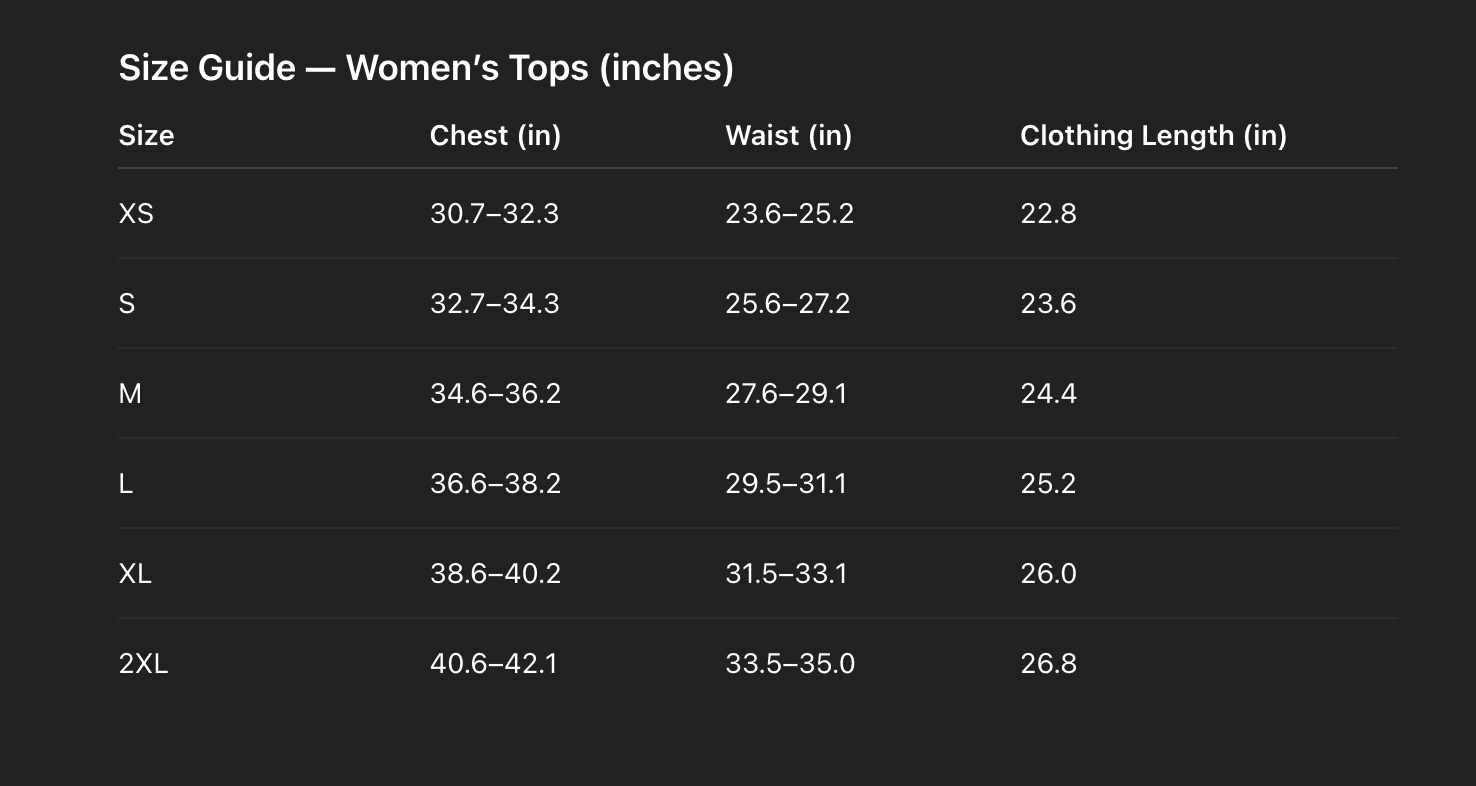Click chest value 34.6–36.2
The image size is (1476, 786).
pyautogui.click(x=495, y=394)
